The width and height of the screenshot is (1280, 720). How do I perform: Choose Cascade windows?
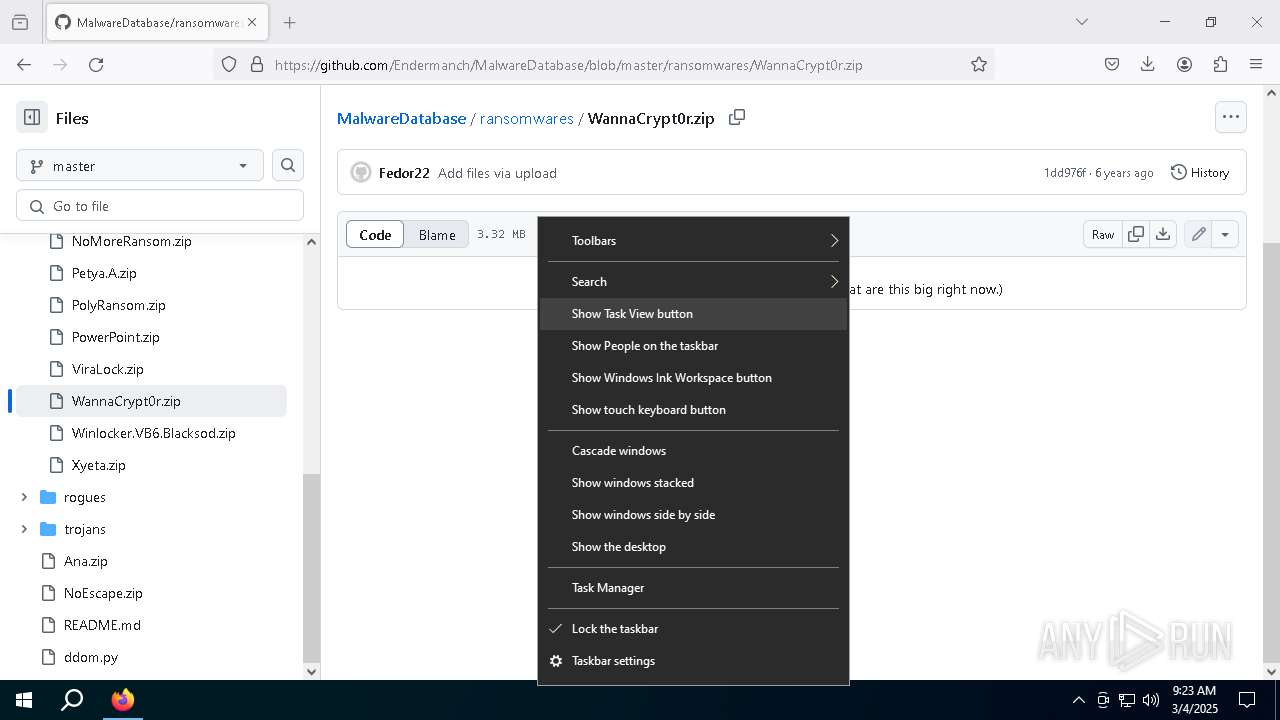[x=693, y=451]
